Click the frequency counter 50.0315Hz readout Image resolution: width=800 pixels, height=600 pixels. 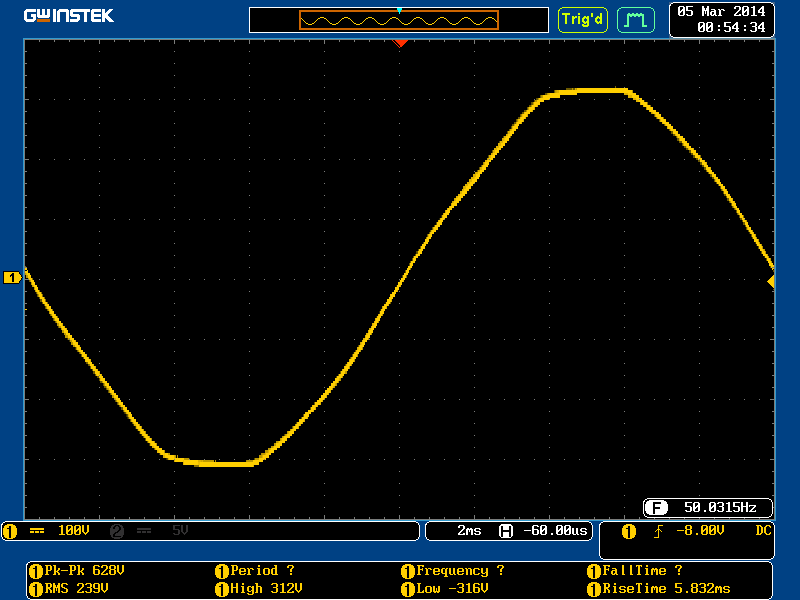(709, 507)
